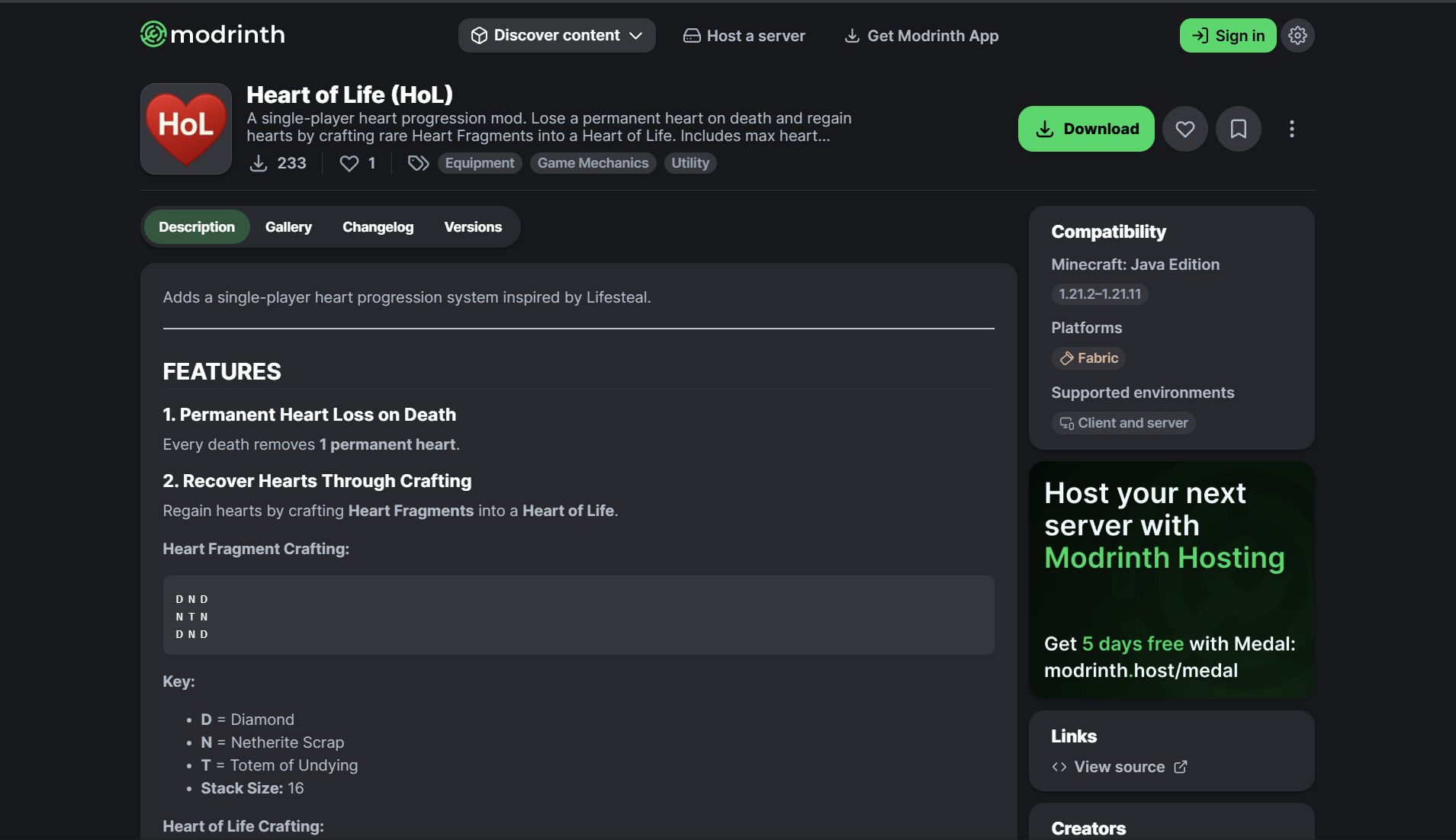The width and height of the screenshot is (1456, 840).
Task: Click the Fabric platform tag
Action: pos(1088,358)
